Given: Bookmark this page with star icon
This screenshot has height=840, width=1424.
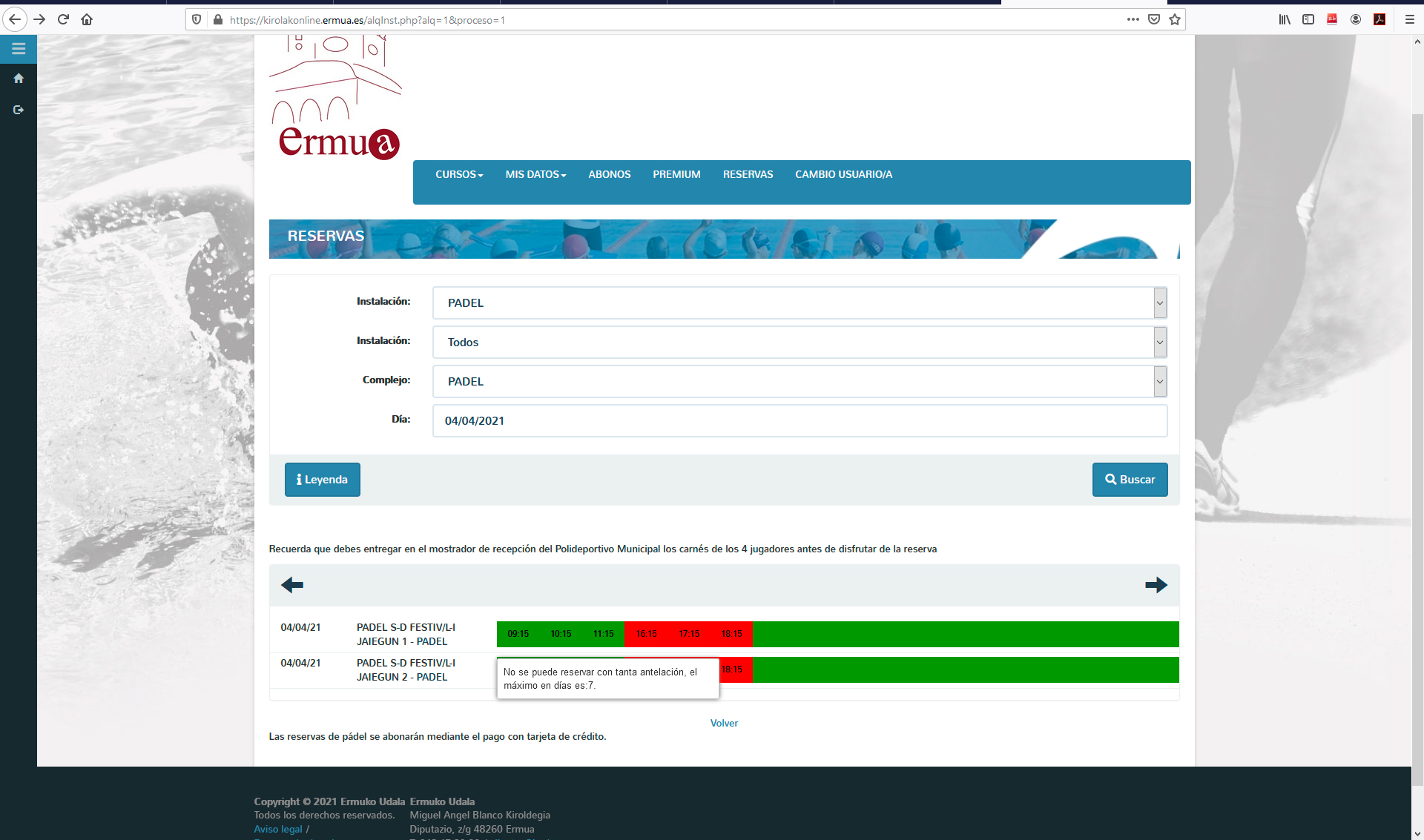Looking at the screenshot, I should click(1175, 19).
